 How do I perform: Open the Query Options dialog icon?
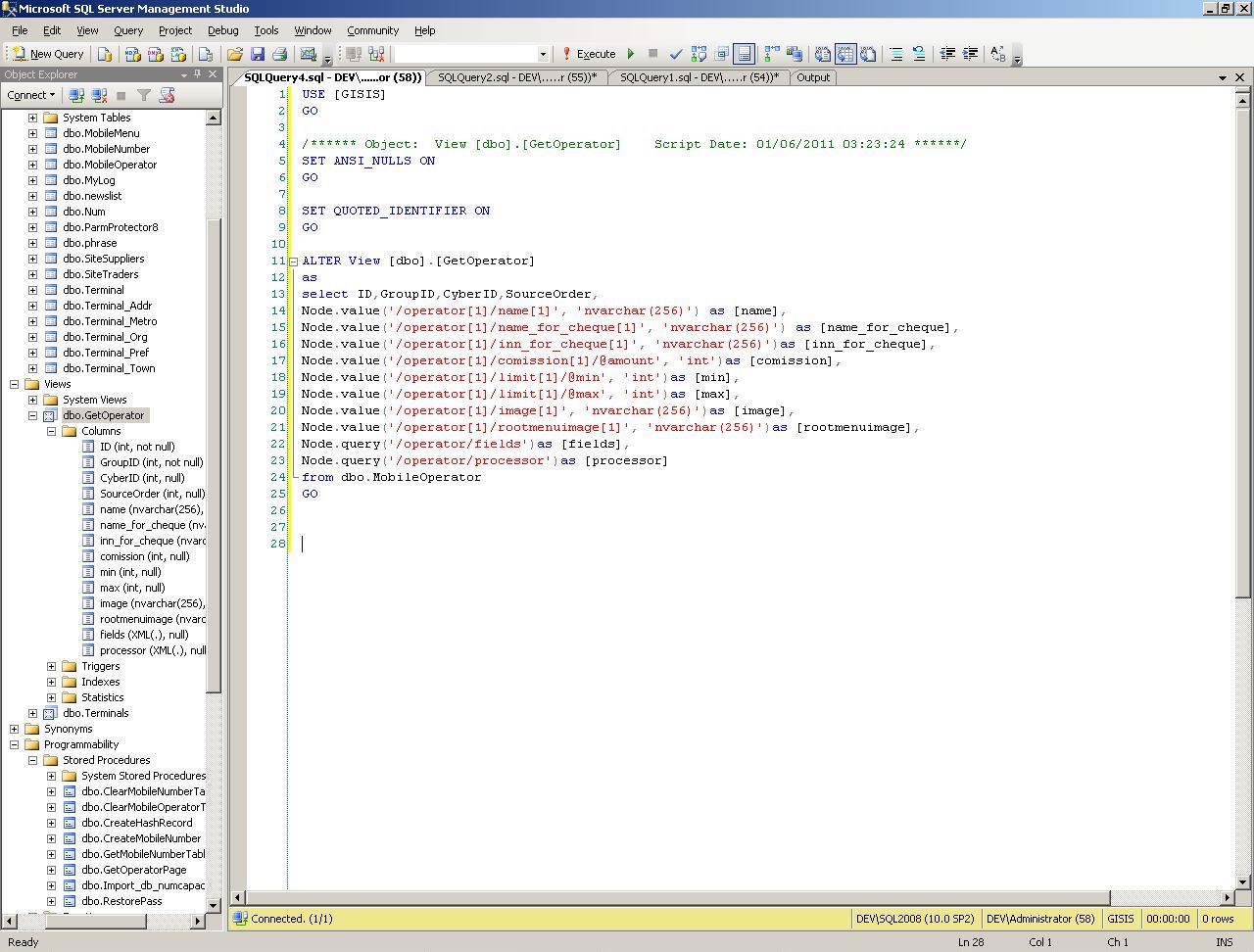point(722,54)
